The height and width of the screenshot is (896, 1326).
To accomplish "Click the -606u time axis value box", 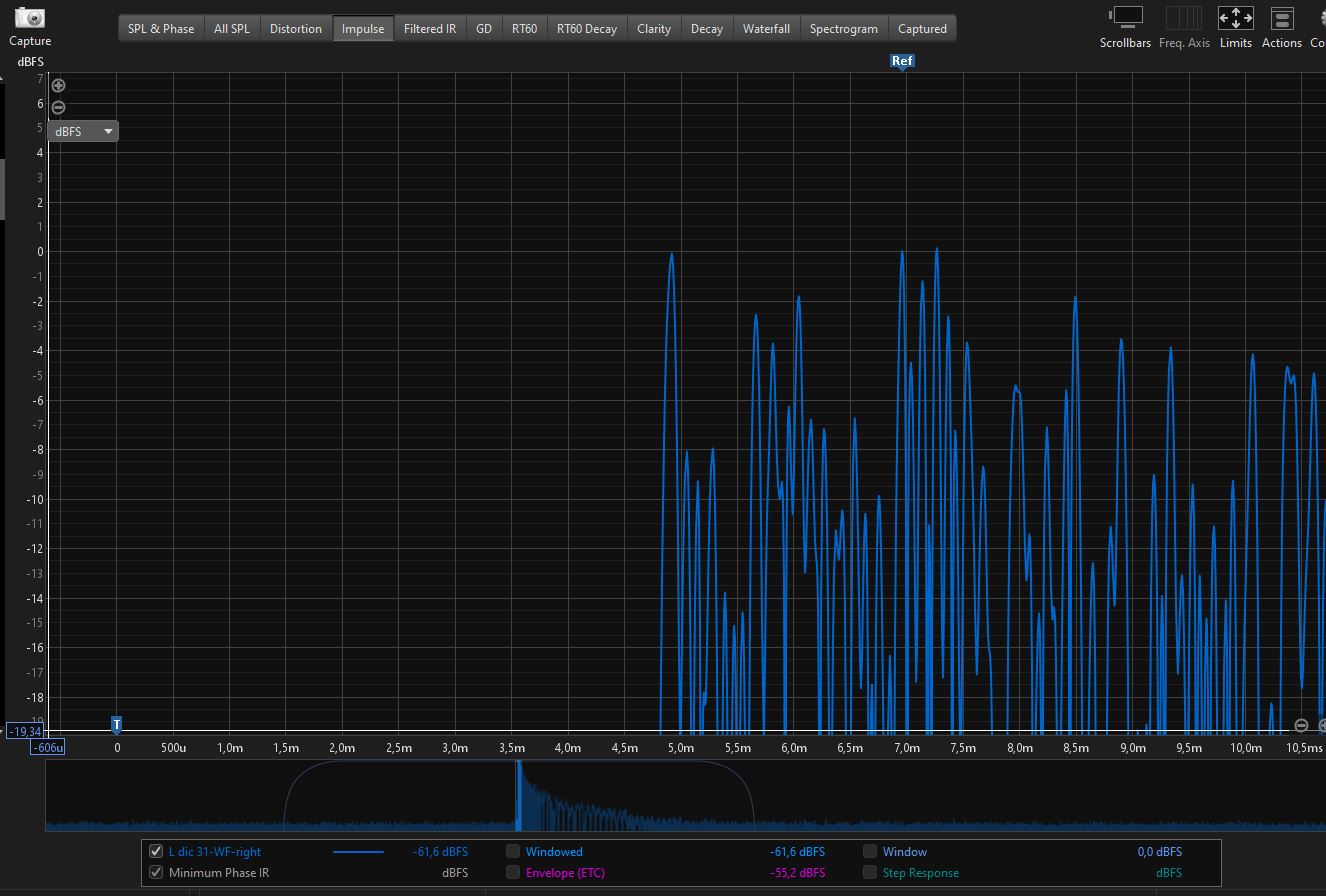I will click(x=48, y=747).
